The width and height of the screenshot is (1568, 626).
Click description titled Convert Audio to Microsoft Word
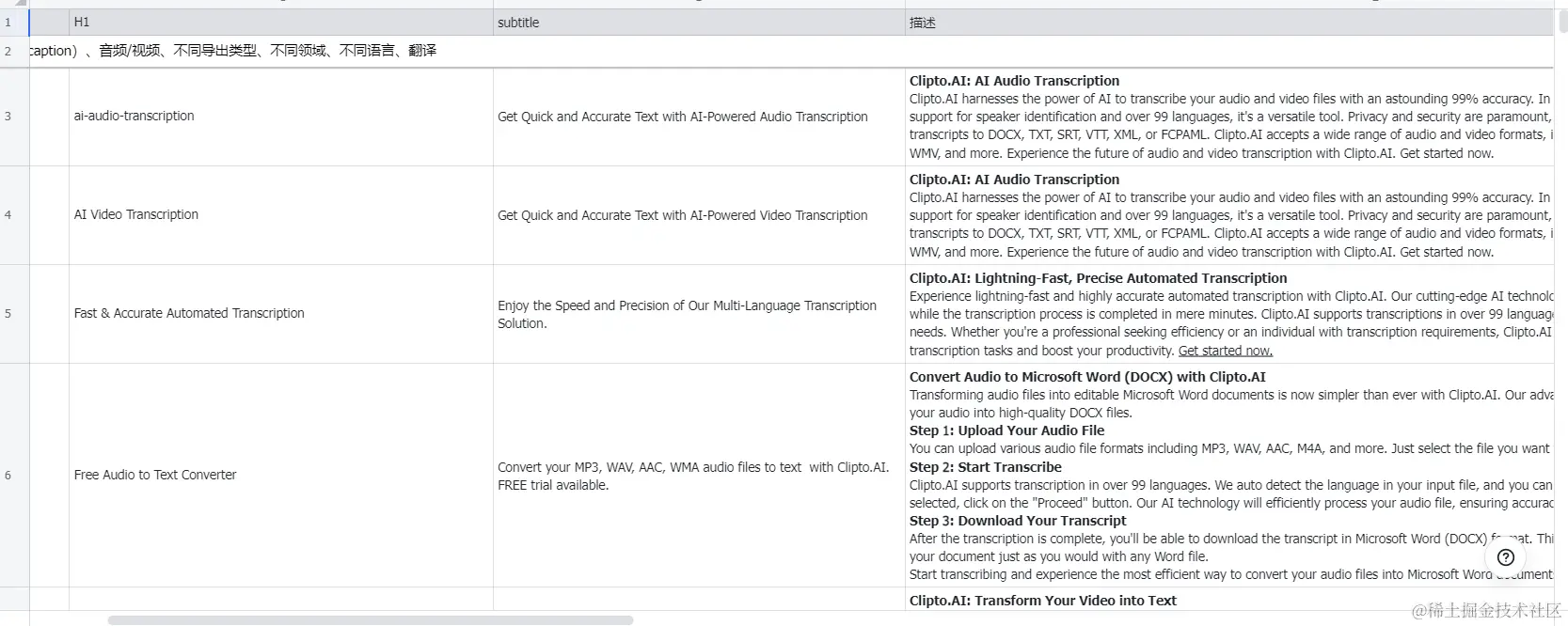click(x=1229, y=476)
